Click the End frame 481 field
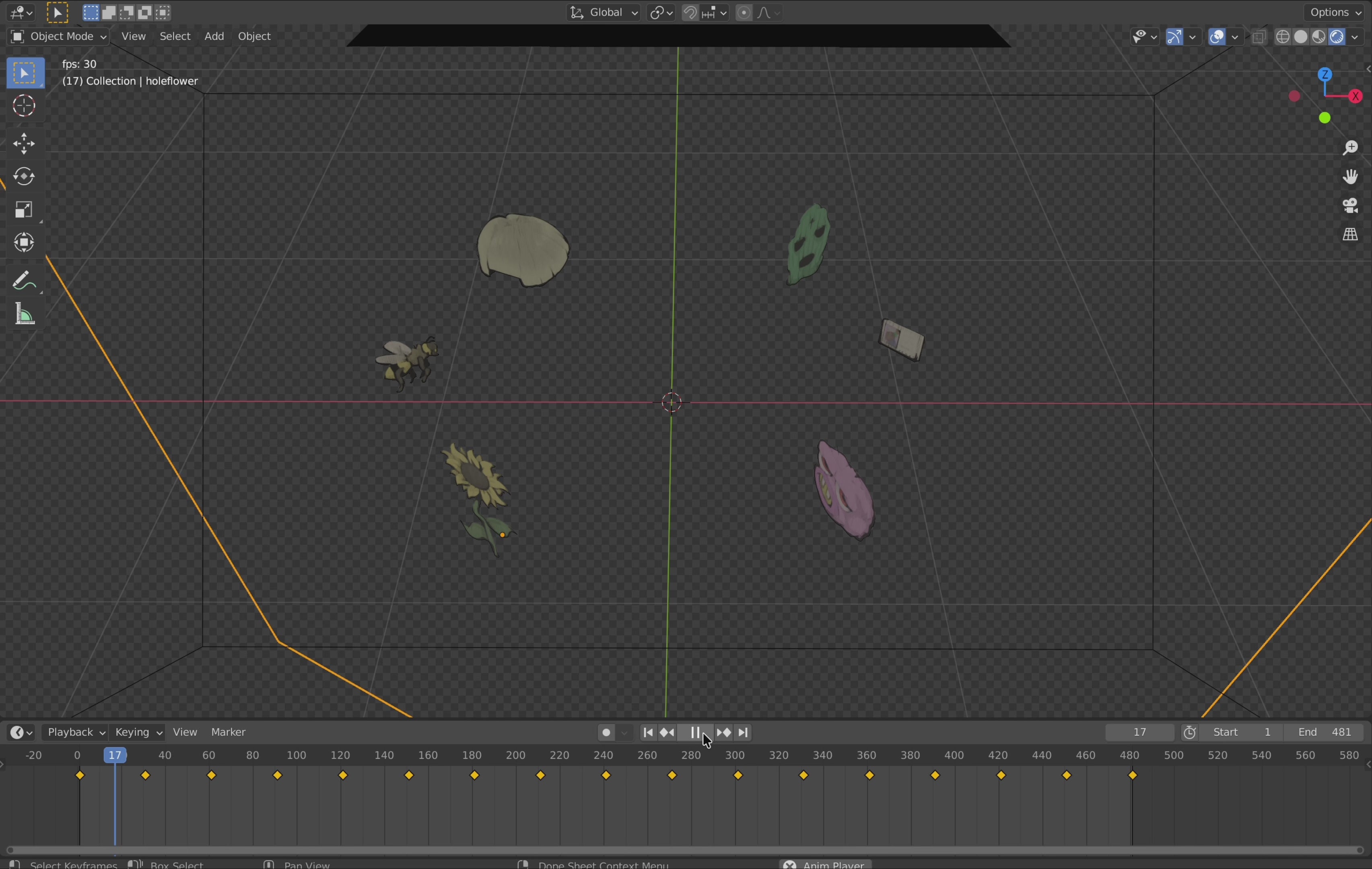1372x869 pixels. 1325,733
